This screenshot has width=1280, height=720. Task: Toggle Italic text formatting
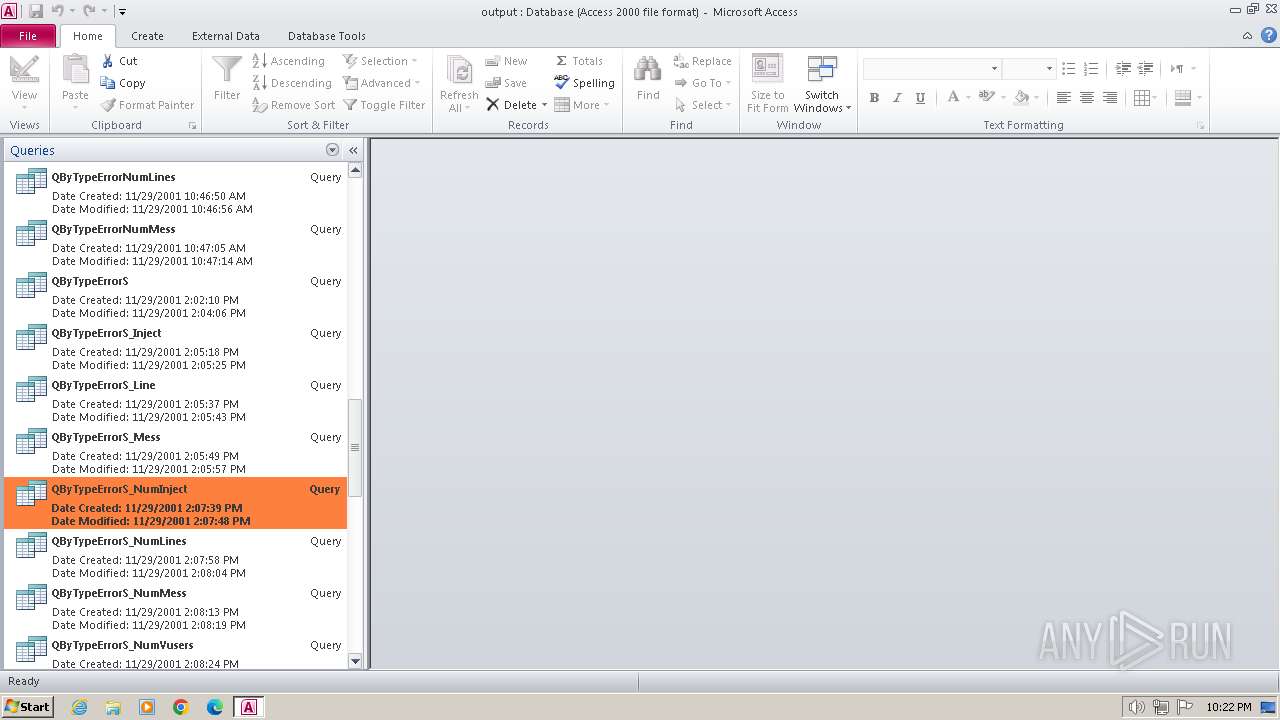(x=897, y=97)
